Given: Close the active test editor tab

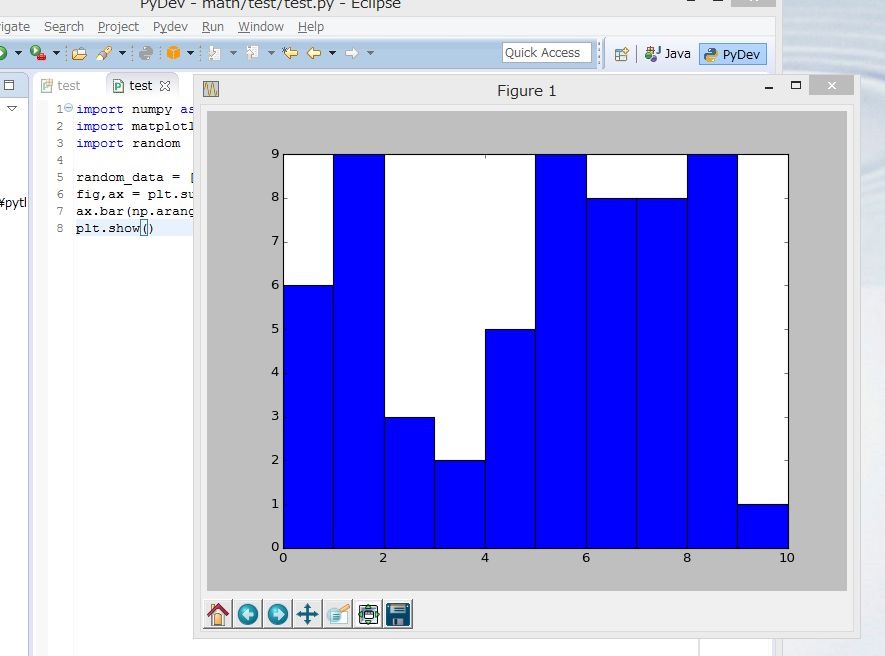Looking at the screenshot, I should click(x=166, y=86).
